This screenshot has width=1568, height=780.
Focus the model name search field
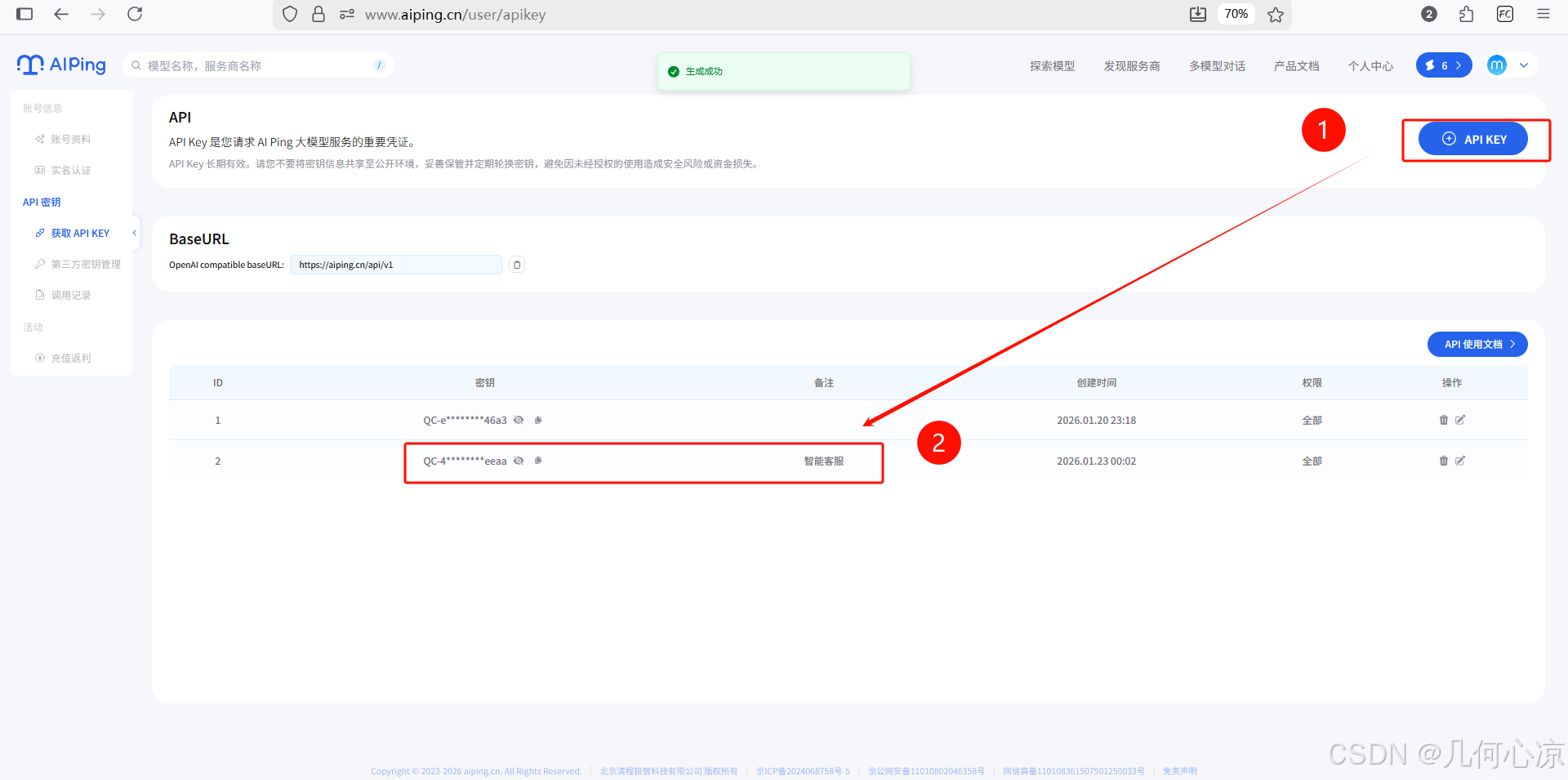coord(258,65)
